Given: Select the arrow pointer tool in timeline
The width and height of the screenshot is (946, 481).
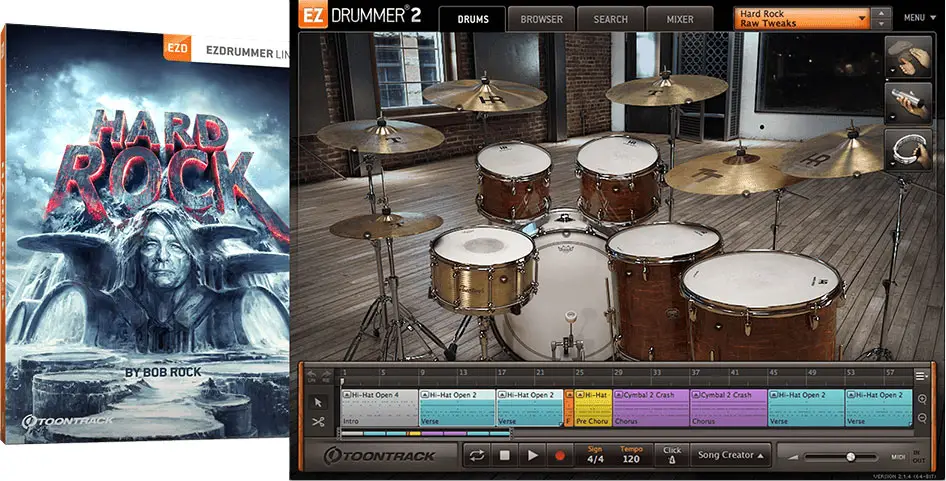Looking at the screenshot, I should [x=319, y=403].
